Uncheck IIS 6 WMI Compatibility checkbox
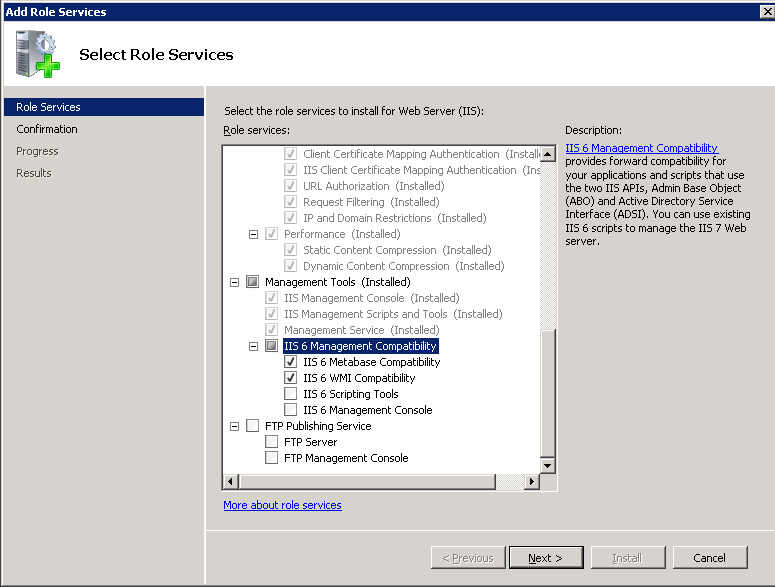This screenshot has width=775, height=587. (x=291, y=378)
